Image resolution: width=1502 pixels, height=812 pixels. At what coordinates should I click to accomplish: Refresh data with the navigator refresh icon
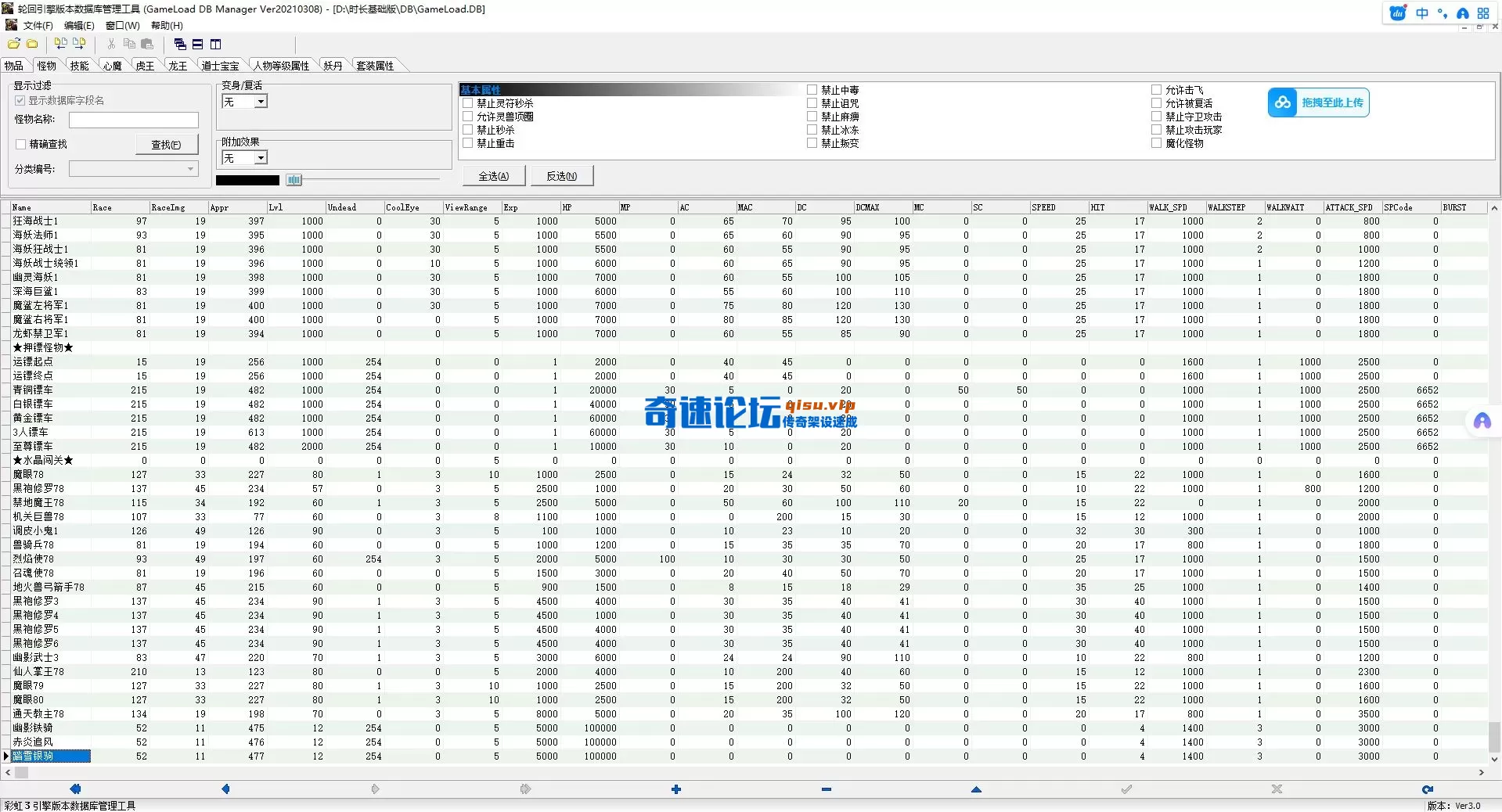(1427, 789)
